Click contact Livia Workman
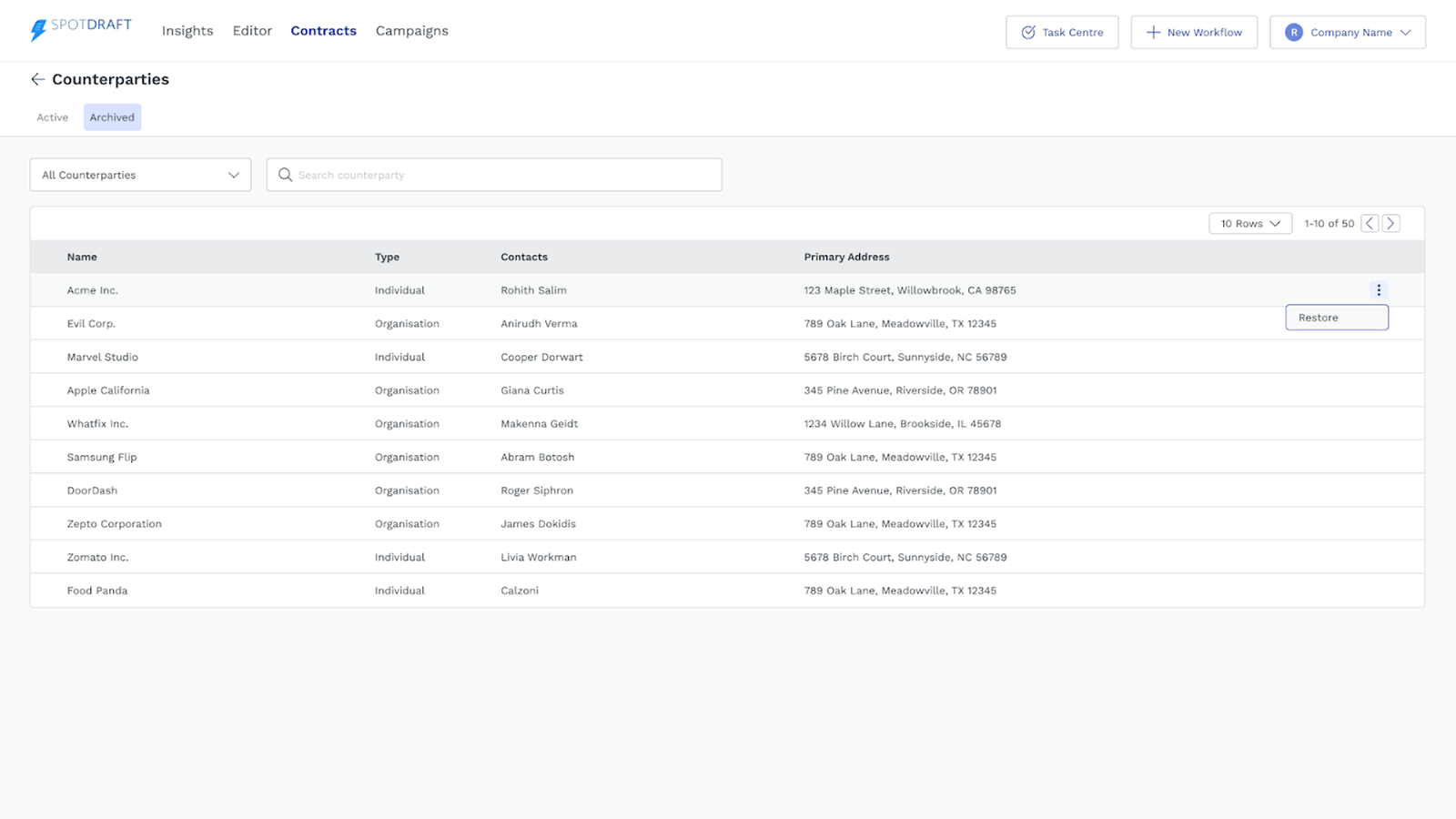Image resolution: width=1456 pixels, height=819 pixels. coord(539,558)
